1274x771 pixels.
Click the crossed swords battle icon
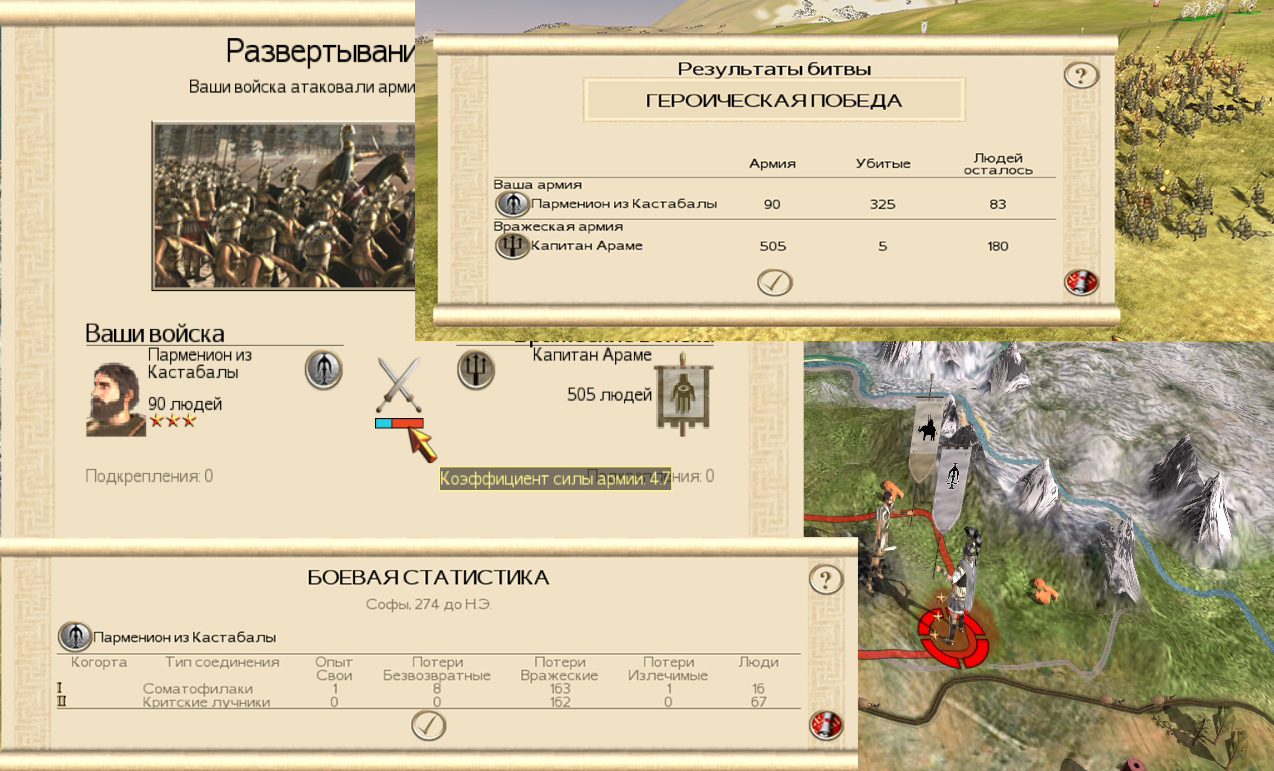point(399,385)
